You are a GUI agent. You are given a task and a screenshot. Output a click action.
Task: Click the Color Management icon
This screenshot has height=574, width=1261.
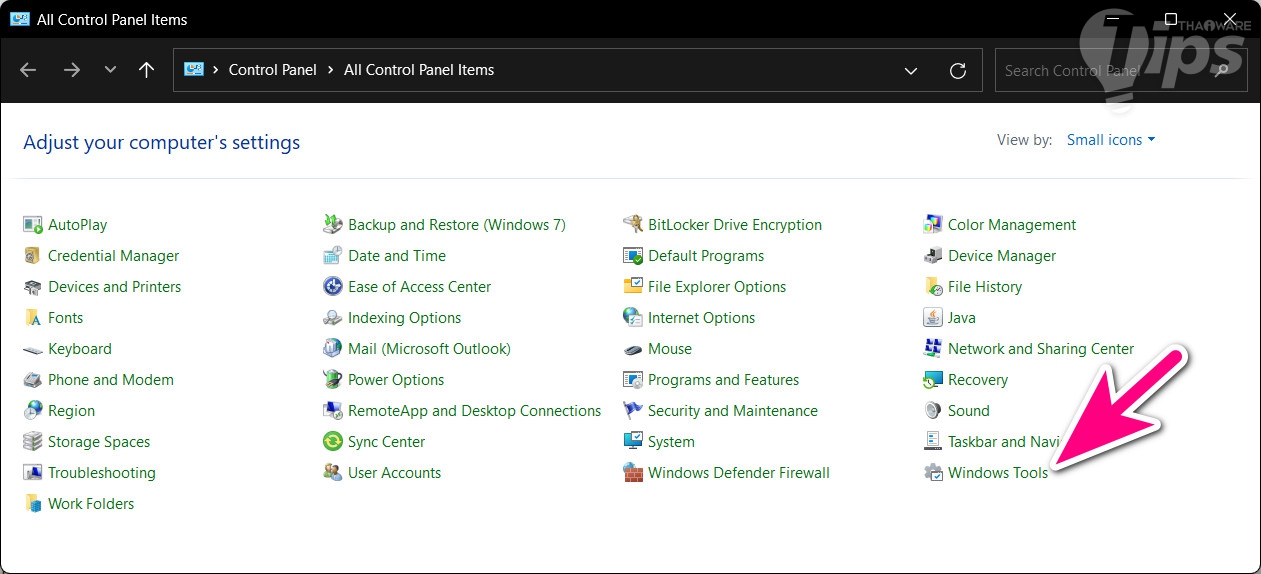[932, 225]
